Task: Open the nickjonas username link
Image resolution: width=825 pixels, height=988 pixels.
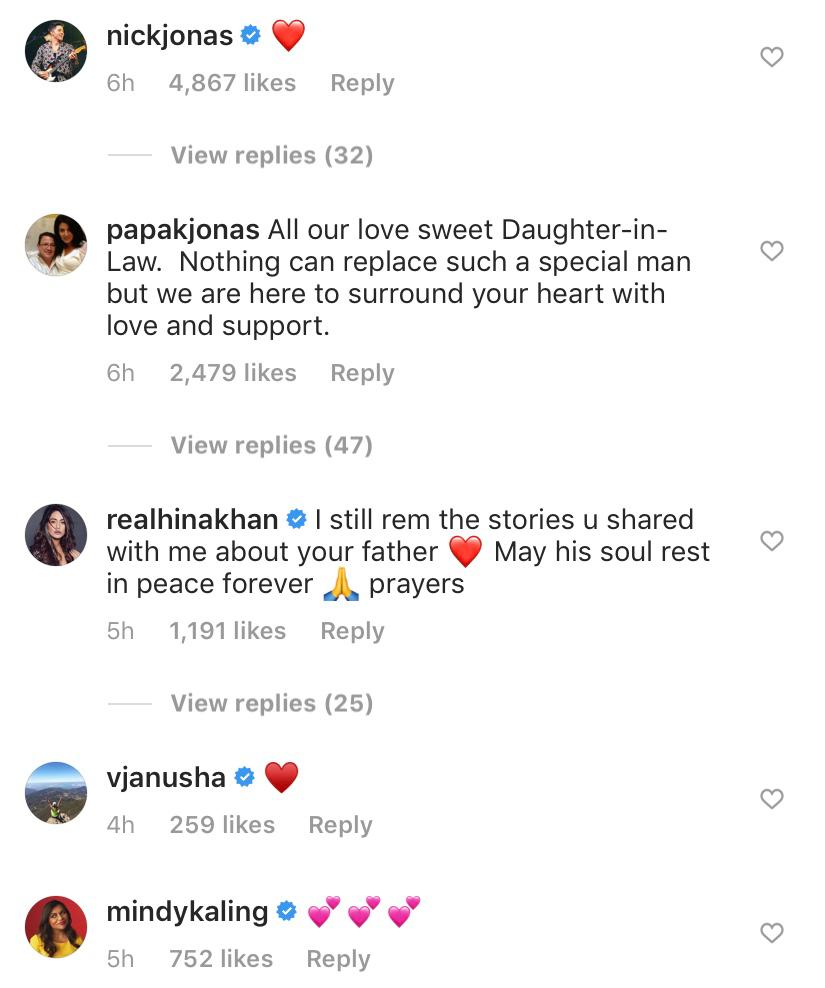Action: coord(169,36)
